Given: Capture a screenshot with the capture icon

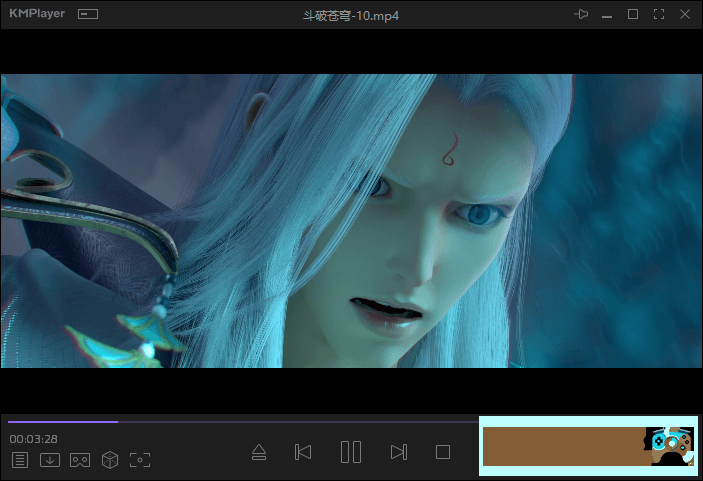Looking at the screenshot, I should [x=140, y=460].
